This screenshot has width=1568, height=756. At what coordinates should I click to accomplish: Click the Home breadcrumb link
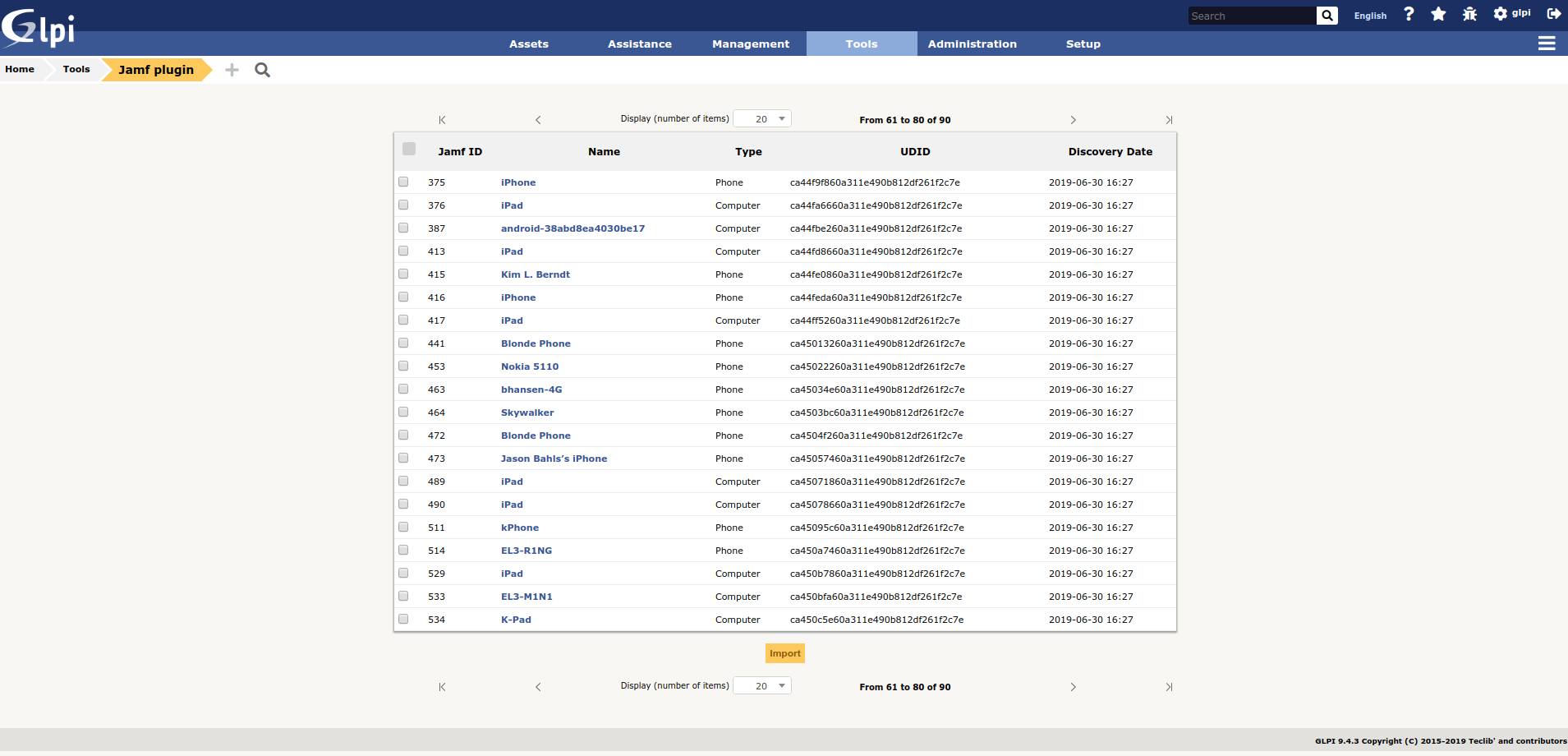[20, 69]
